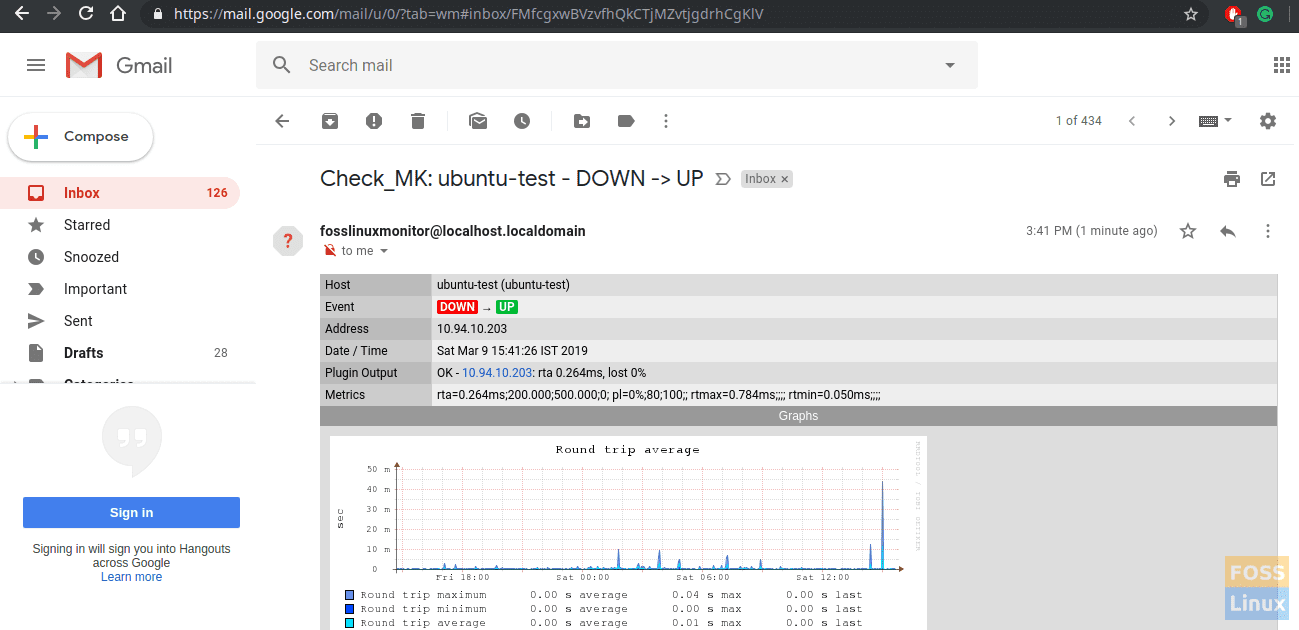Select the '1 of 434' counter

(x=1079, y=121)
